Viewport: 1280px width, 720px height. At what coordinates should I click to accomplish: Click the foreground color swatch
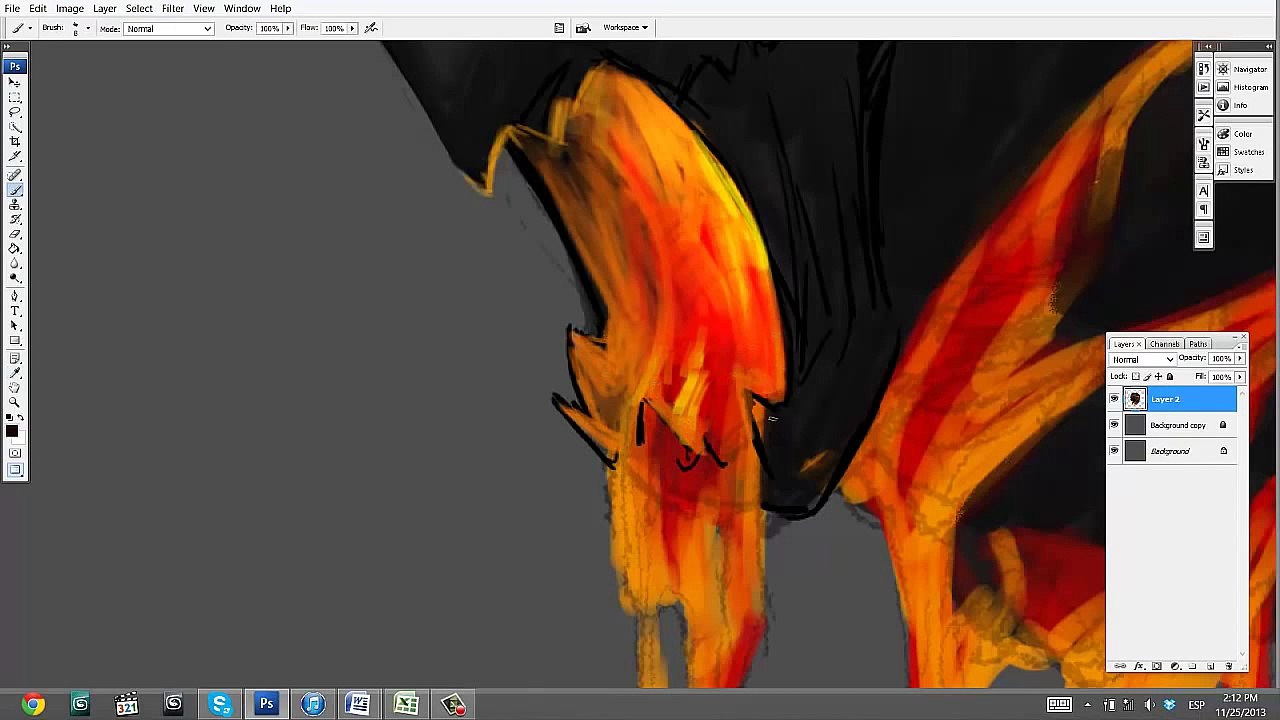coord(11,432)
